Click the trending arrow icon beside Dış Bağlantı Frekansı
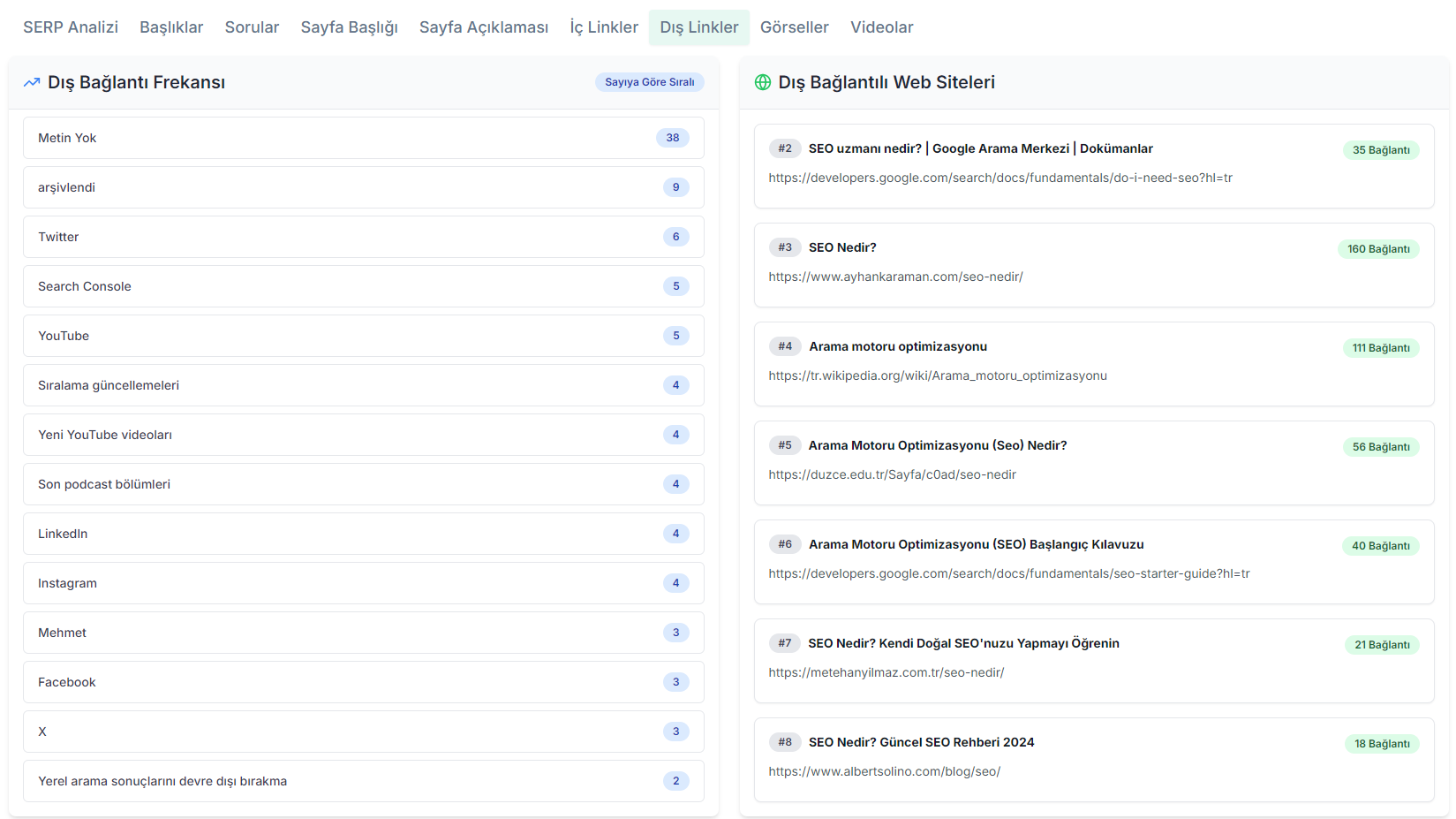The width and height of the screenshot is (1456, 819). coord(32,82)
